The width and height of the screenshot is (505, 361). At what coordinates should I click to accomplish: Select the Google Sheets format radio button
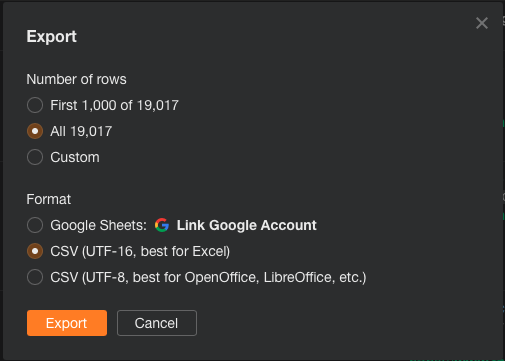[35, 225]
